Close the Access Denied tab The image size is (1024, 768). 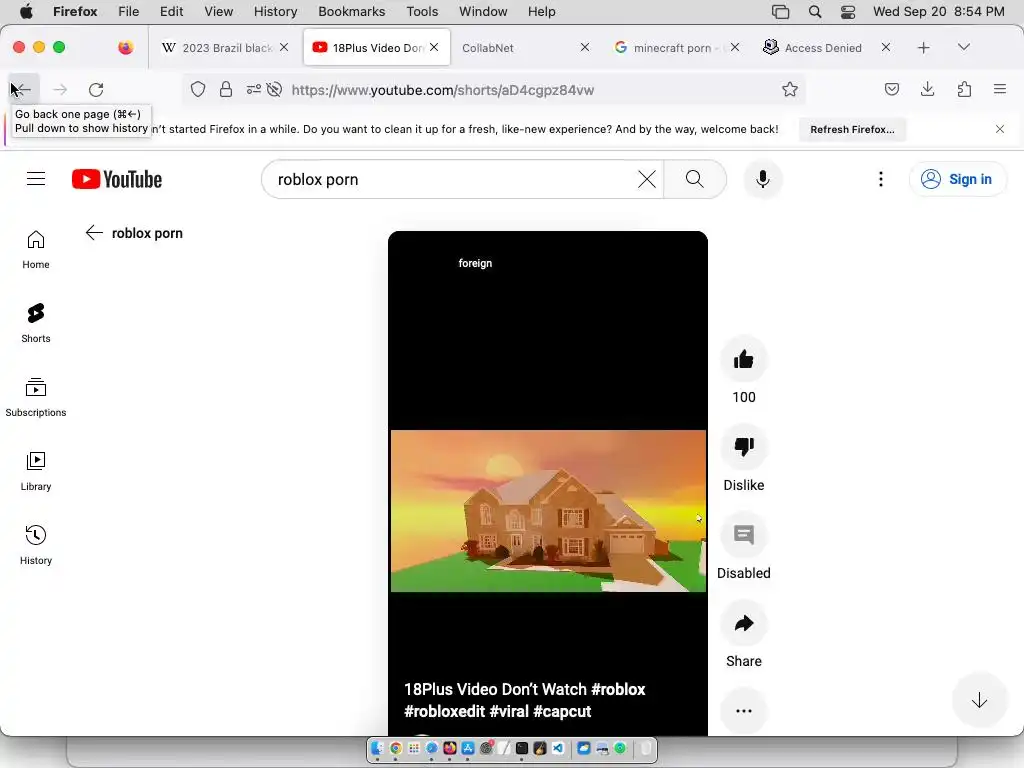coord(886,47)
